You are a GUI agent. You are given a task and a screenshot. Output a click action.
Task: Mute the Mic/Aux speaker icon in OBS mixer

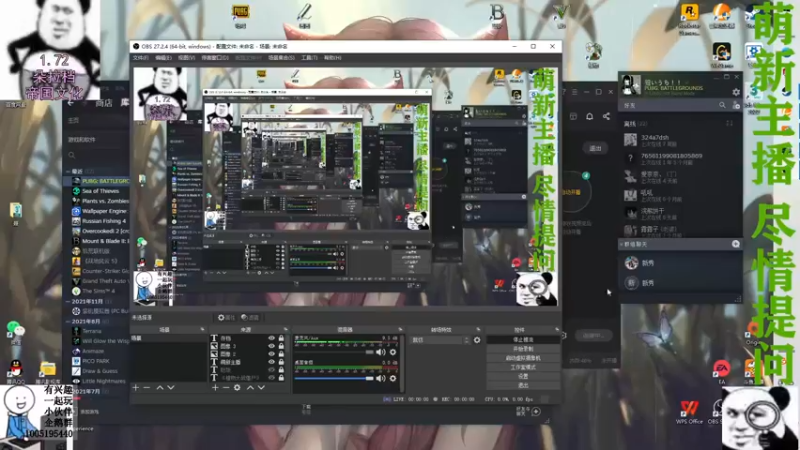(x=381, y=352)
